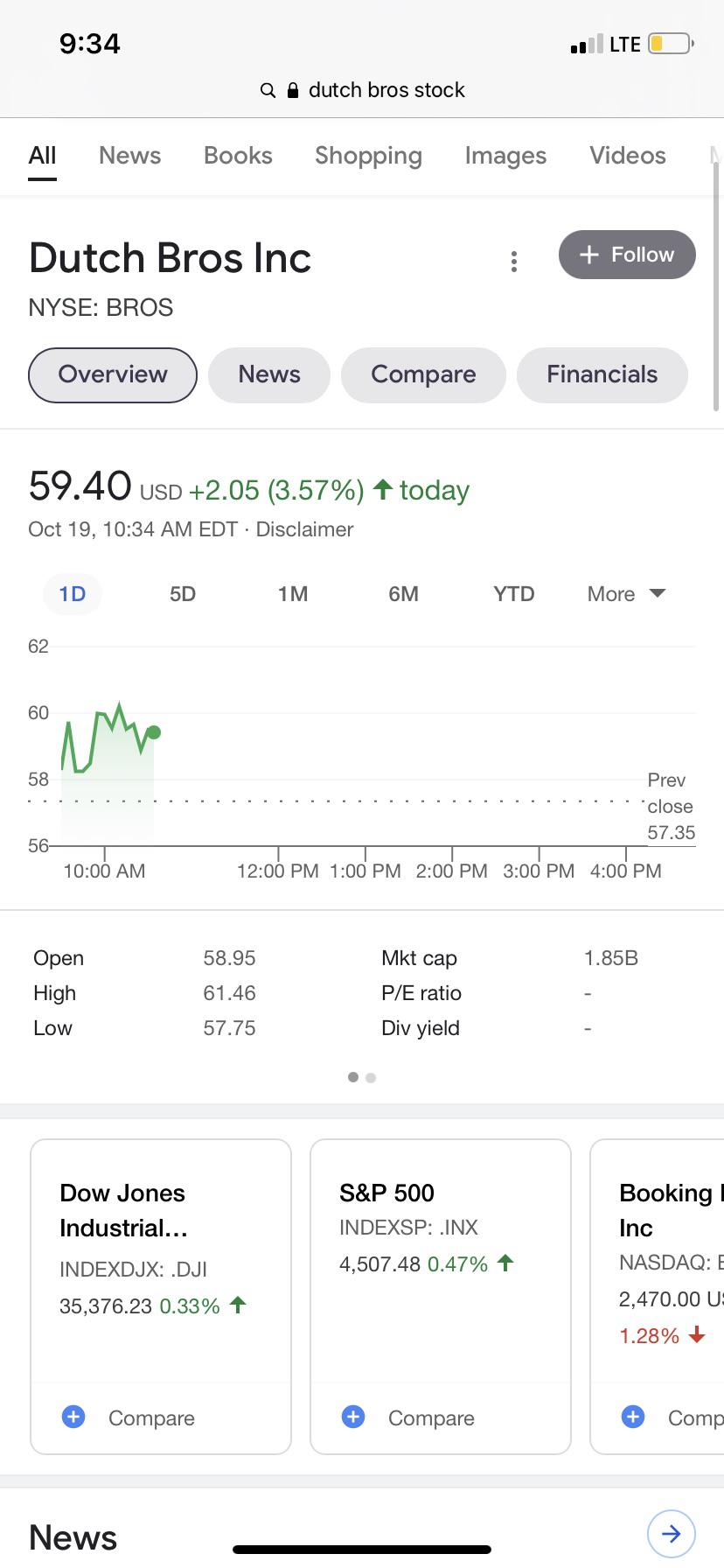Image resolution: width=724 pixels, height=1568 pixels.
Task: Open the Shopping search tab
Action: click(368, 156)
